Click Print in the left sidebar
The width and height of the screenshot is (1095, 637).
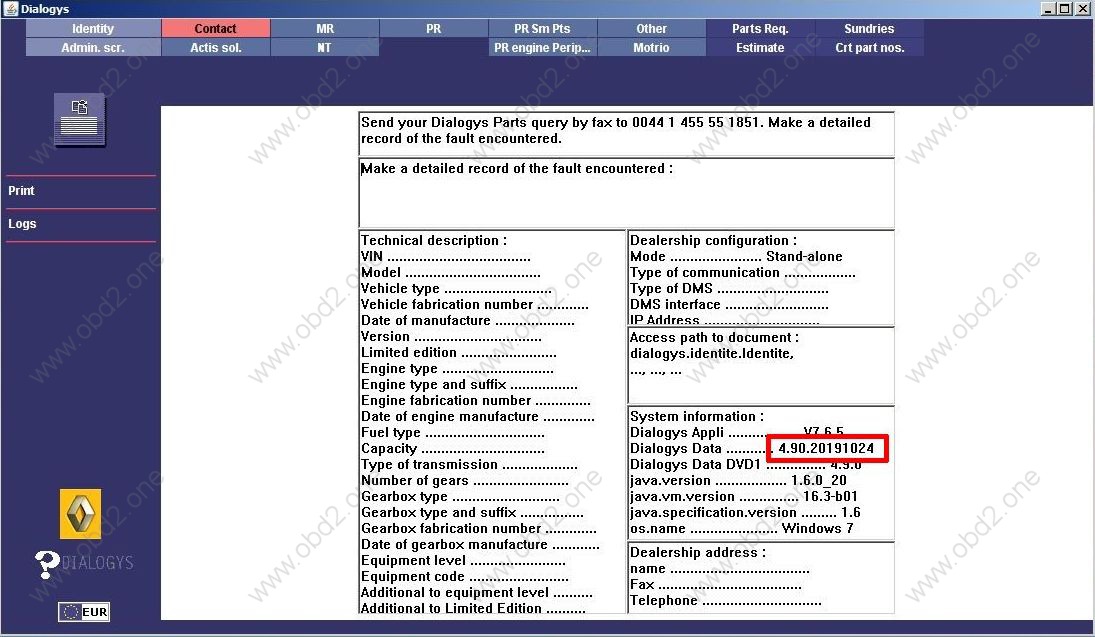click(22, 191)
